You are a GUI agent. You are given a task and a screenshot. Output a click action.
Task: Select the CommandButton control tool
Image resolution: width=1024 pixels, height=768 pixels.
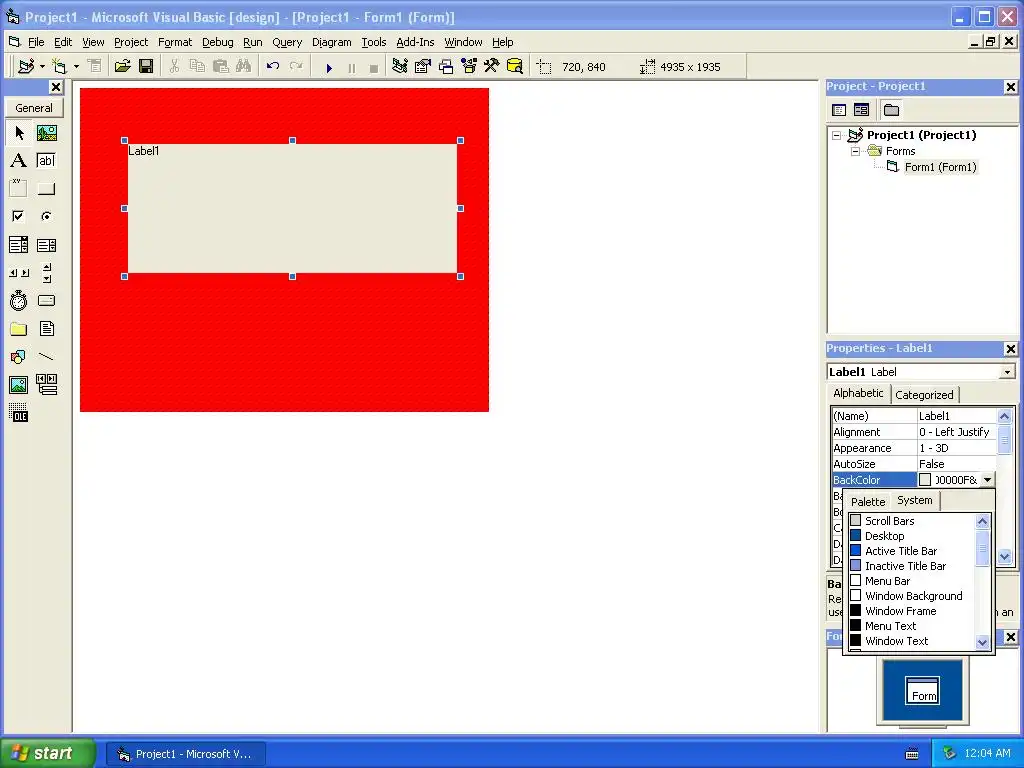[x=46, y=189]
